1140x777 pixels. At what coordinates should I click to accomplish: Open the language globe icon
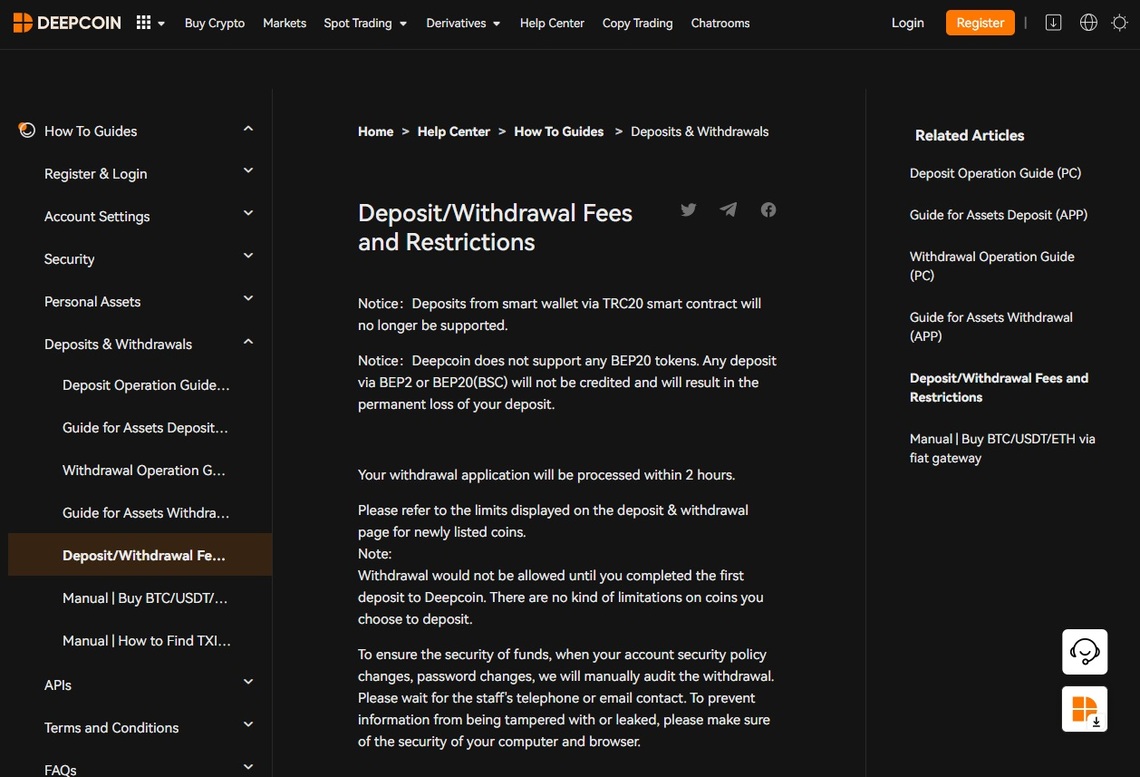(x=1088, y=23)
